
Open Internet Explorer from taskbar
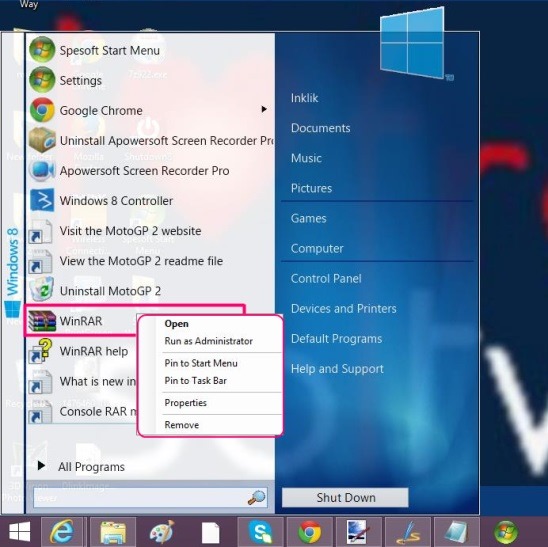click(x=62, y=532)
